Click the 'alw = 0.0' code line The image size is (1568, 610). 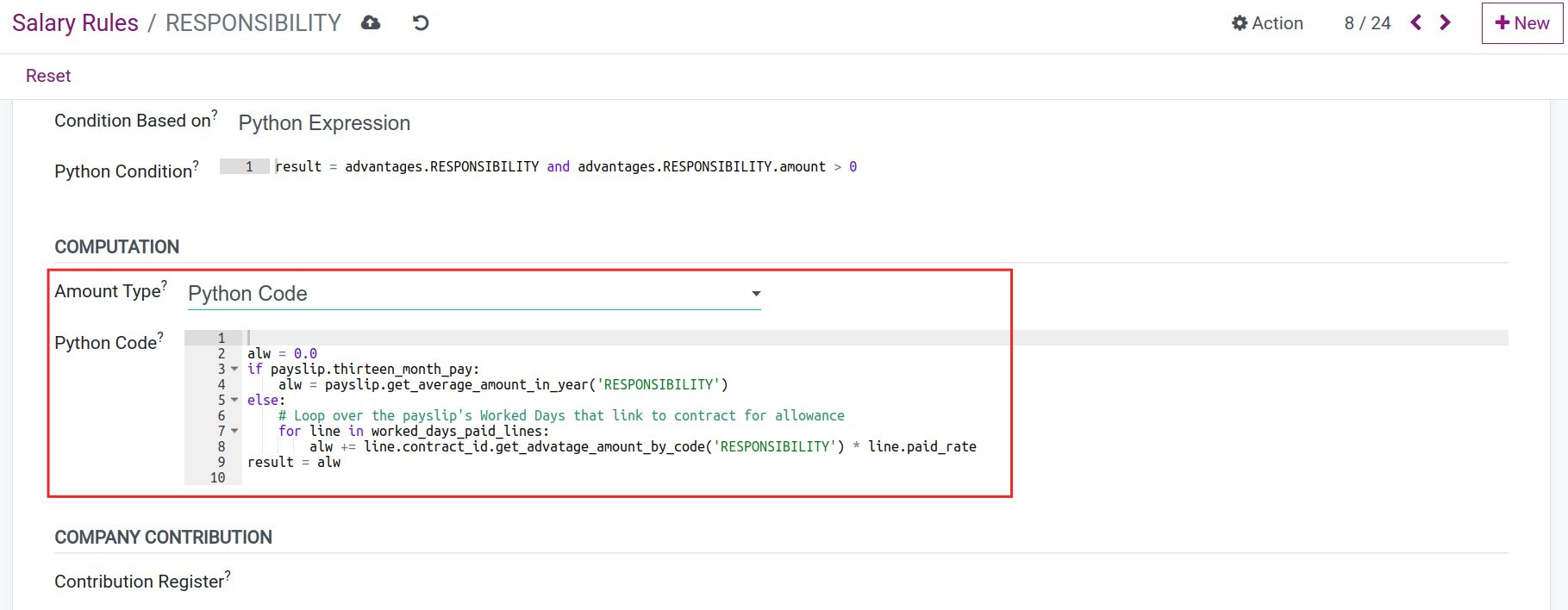click(x=282, y=354)
